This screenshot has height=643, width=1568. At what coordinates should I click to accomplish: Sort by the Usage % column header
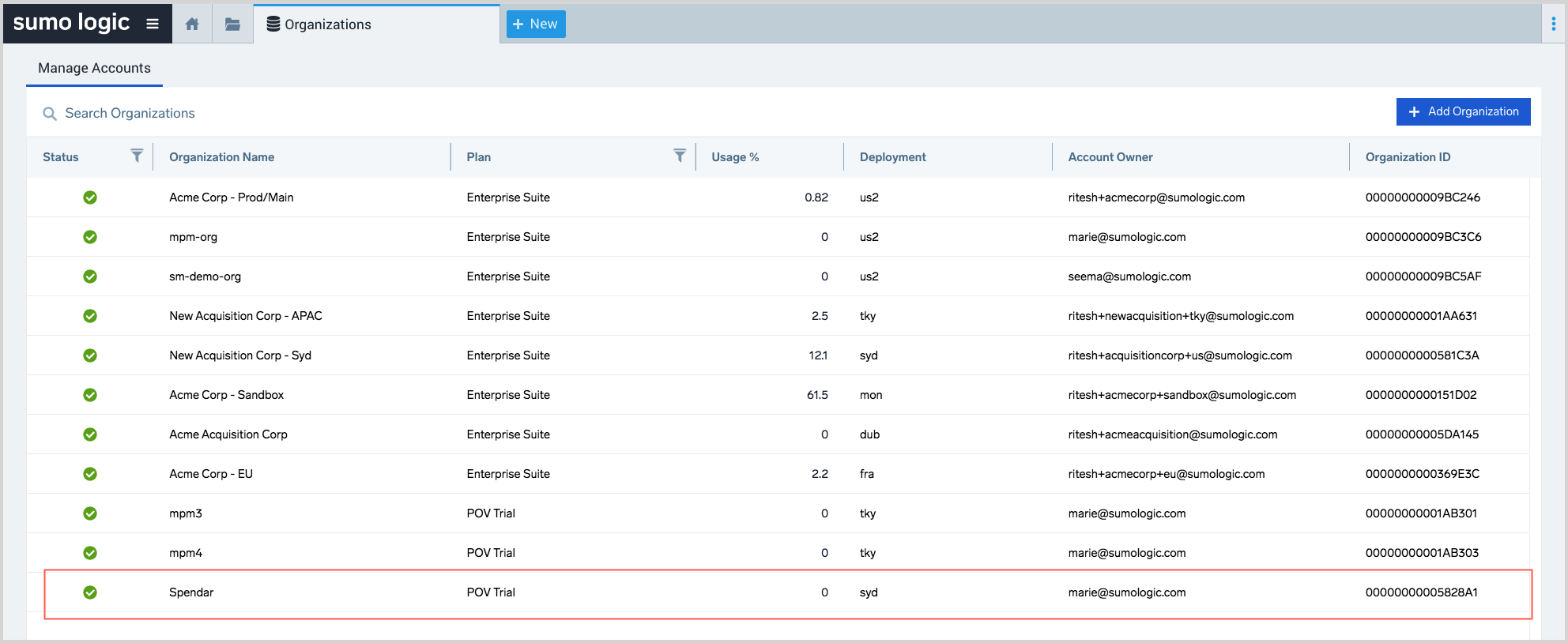coord(735,157)
